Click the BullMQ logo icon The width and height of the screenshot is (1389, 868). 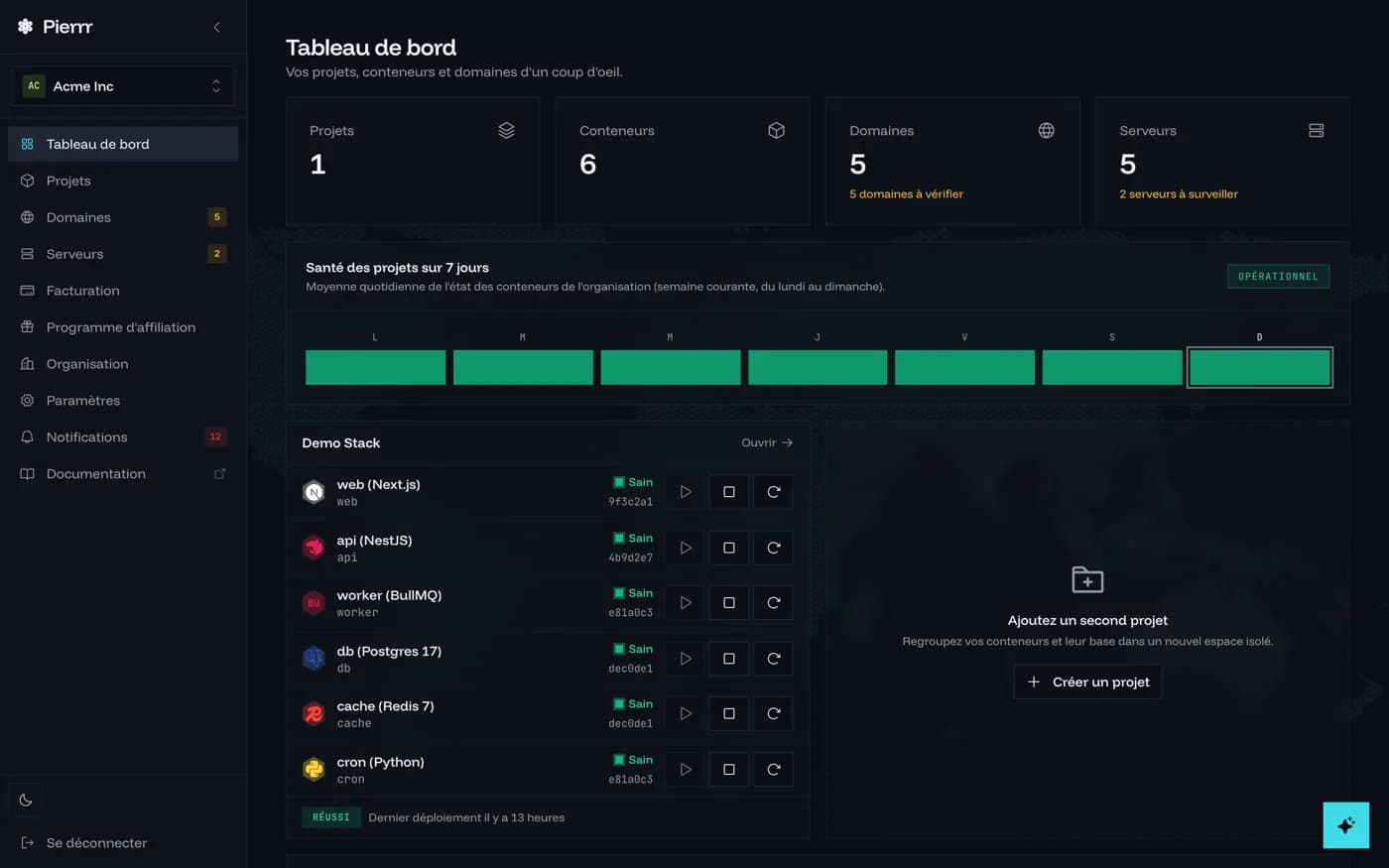point(314,603)
